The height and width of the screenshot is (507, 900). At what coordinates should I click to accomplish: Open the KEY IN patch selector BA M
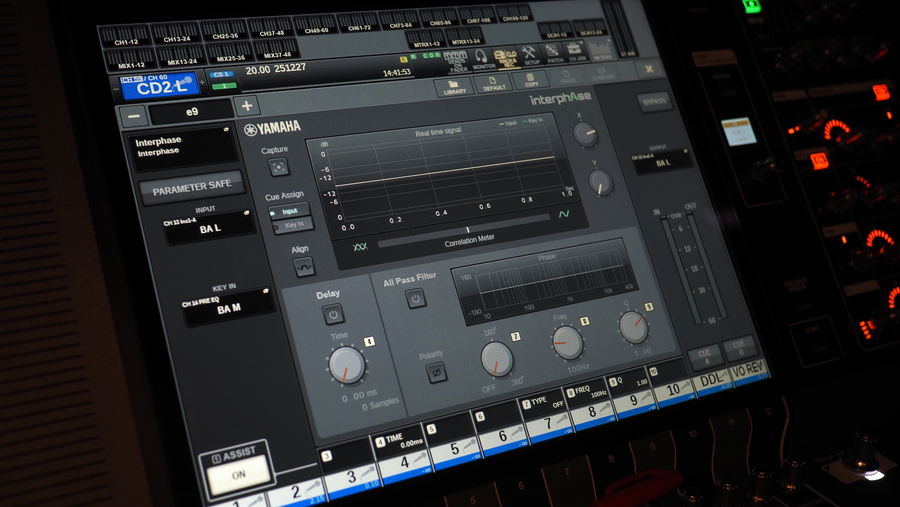click(227, 305)
